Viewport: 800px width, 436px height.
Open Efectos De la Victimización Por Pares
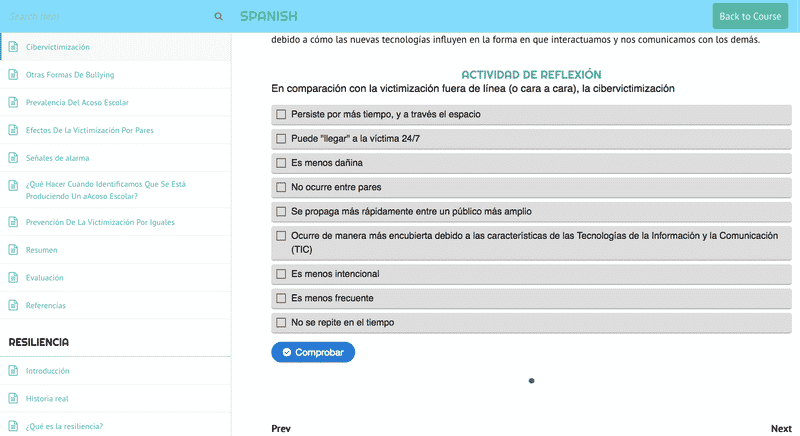(89, 130)
